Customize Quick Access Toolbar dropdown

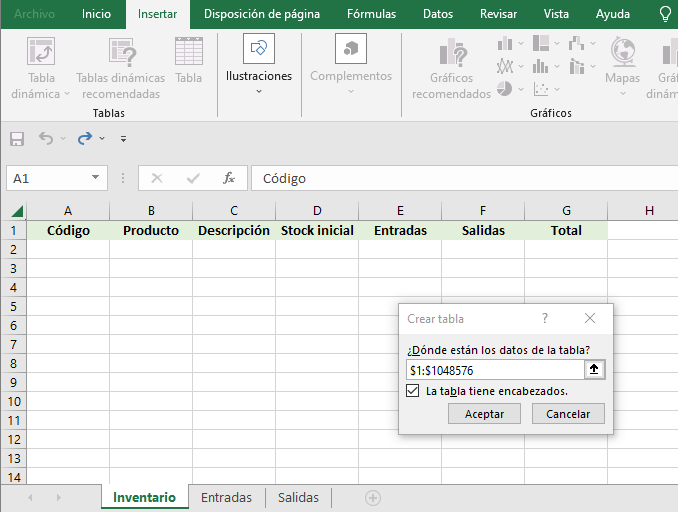(123, 139)
